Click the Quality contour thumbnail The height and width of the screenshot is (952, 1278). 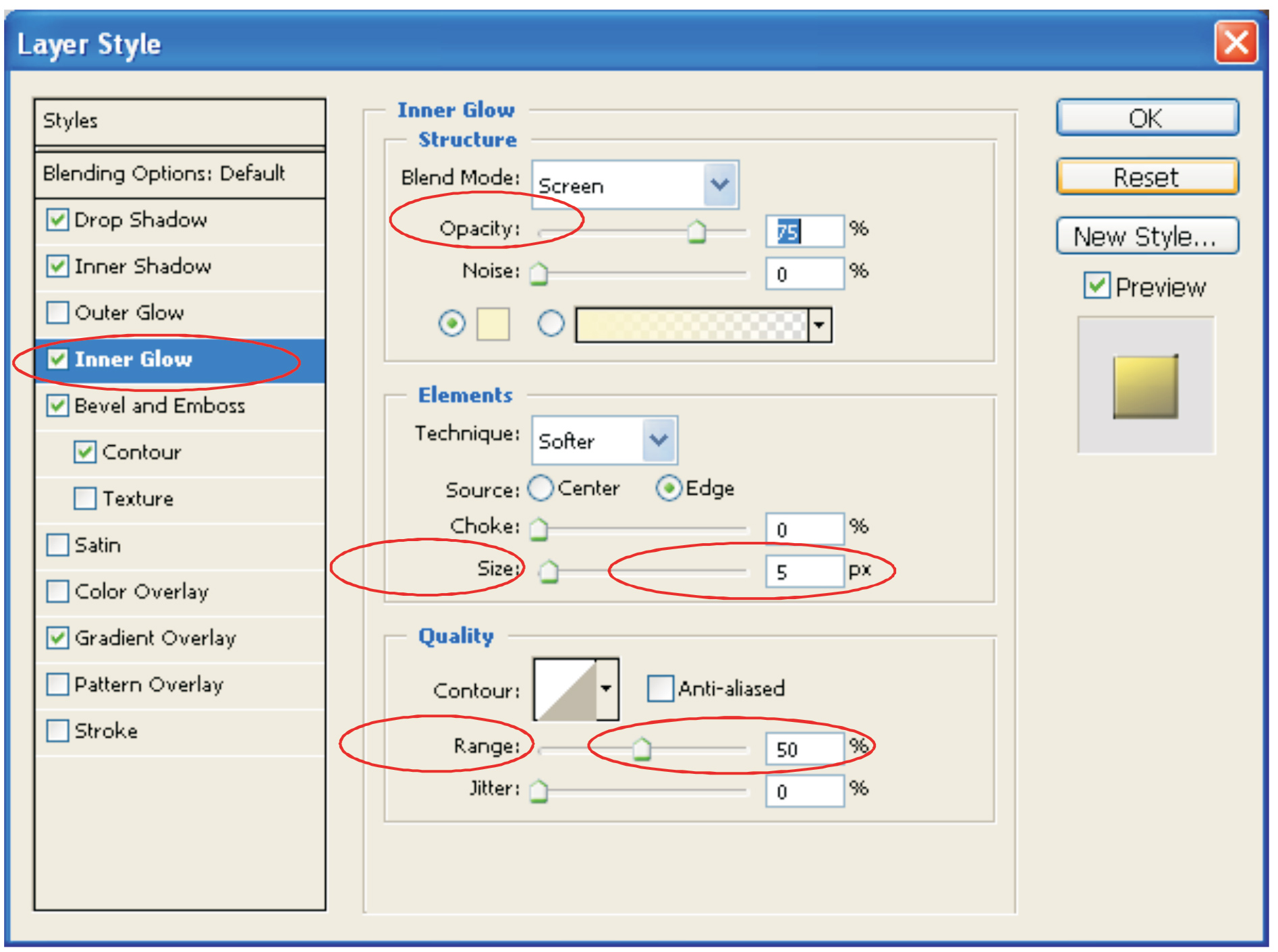565,690
